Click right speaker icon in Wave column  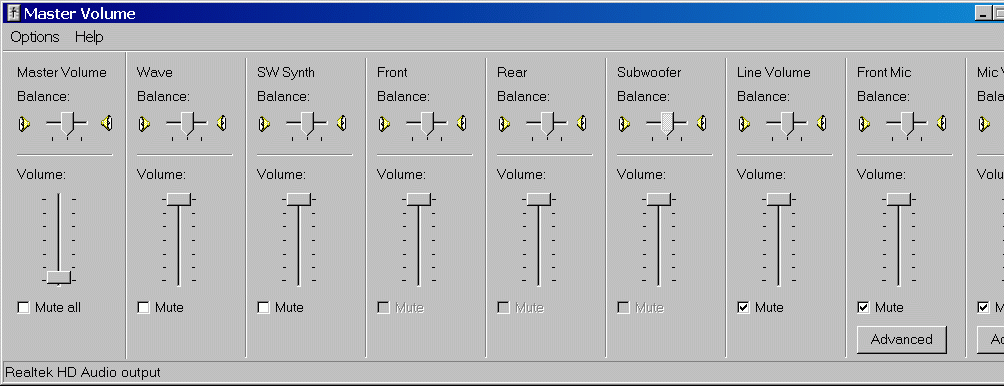tap(222, 123)
